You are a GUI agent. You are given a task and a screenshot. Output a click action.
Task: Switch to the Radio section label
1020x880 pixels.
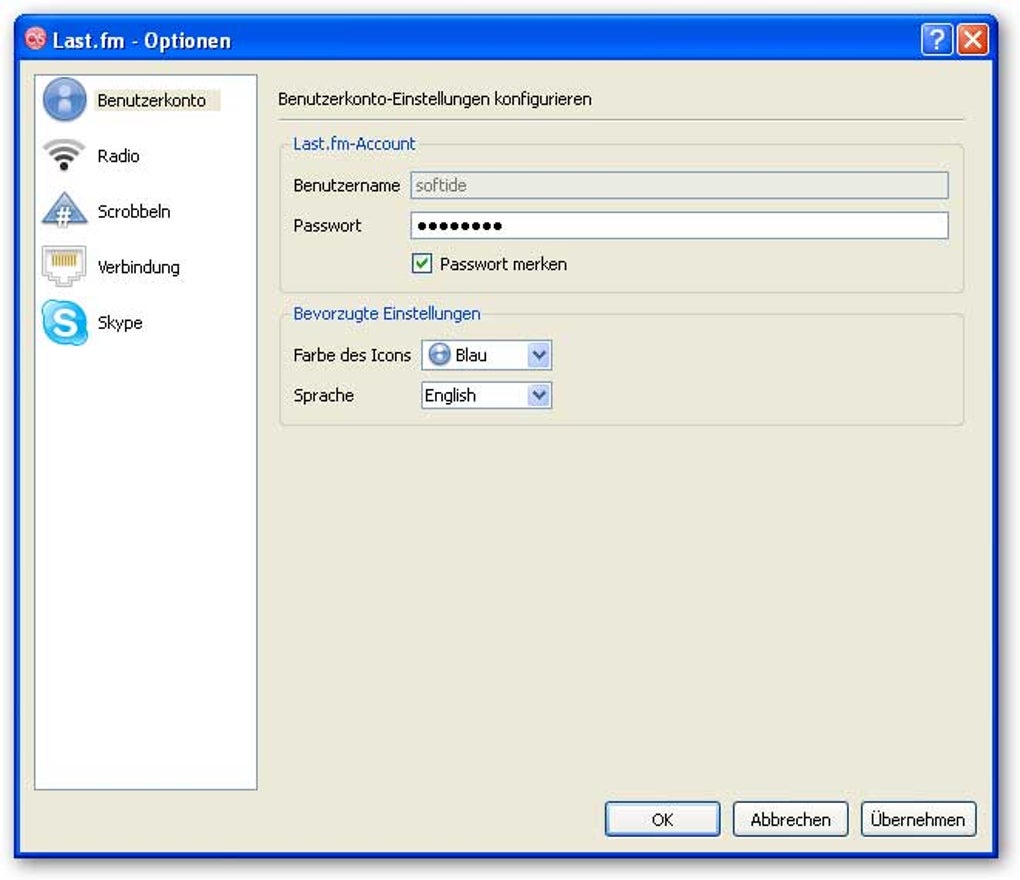point(118,156)
